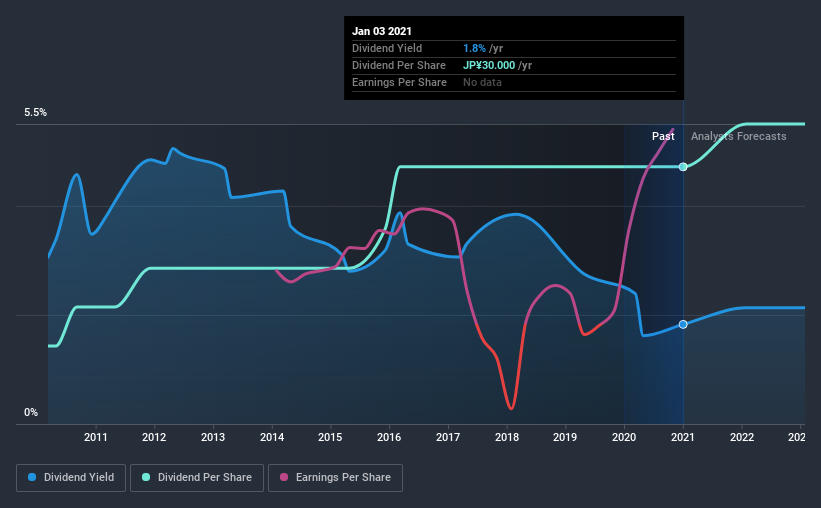Click the Analysts Forecasts section label
The height and width of the screenshot is (508, 821).
(x=738, y=136)
